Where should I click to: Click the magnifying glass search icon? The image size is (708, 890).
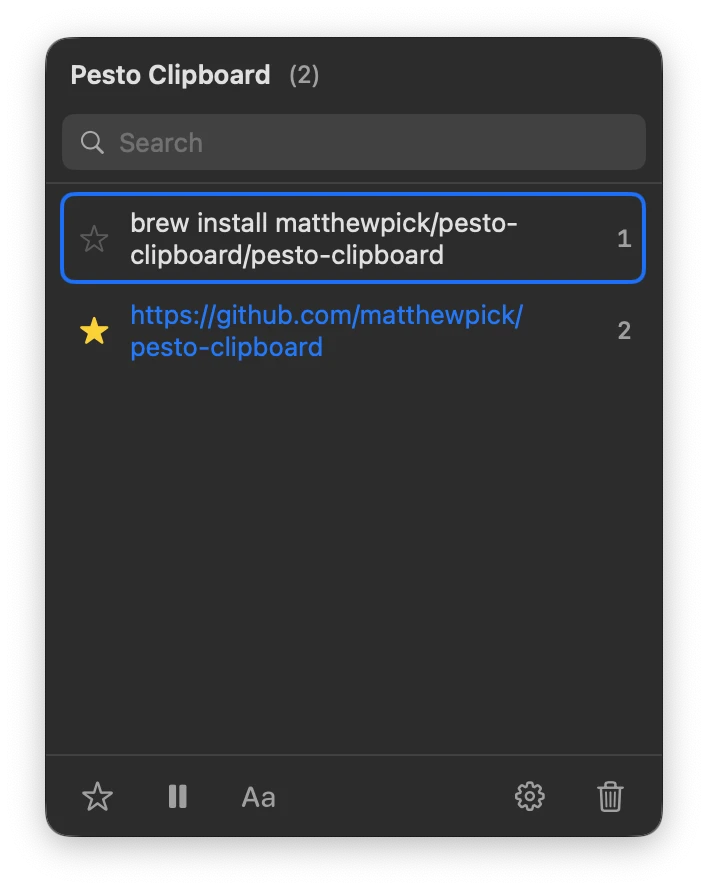[x=92, y=142]
